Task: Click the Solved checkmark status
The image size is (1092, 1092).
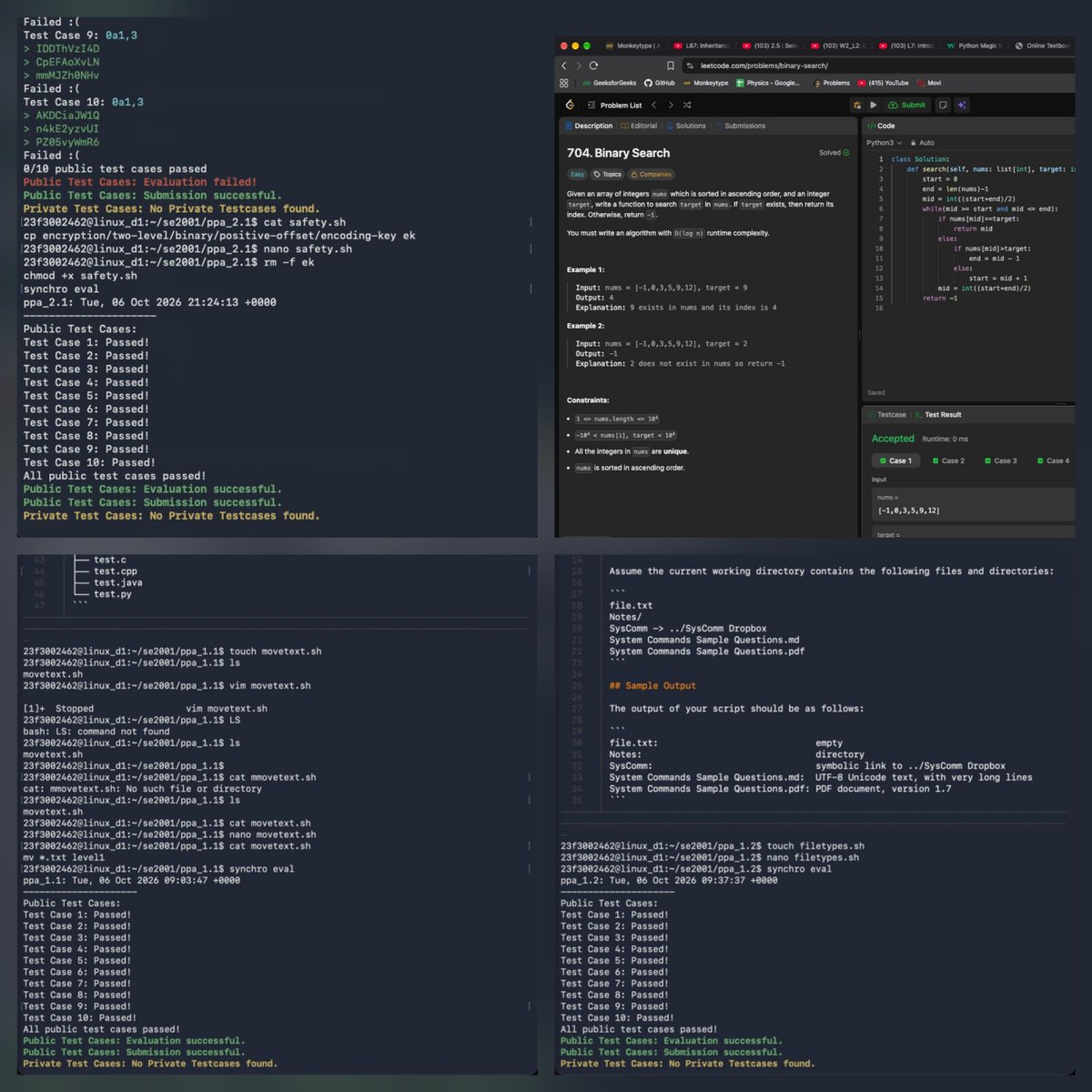Action: click(834, 153)
